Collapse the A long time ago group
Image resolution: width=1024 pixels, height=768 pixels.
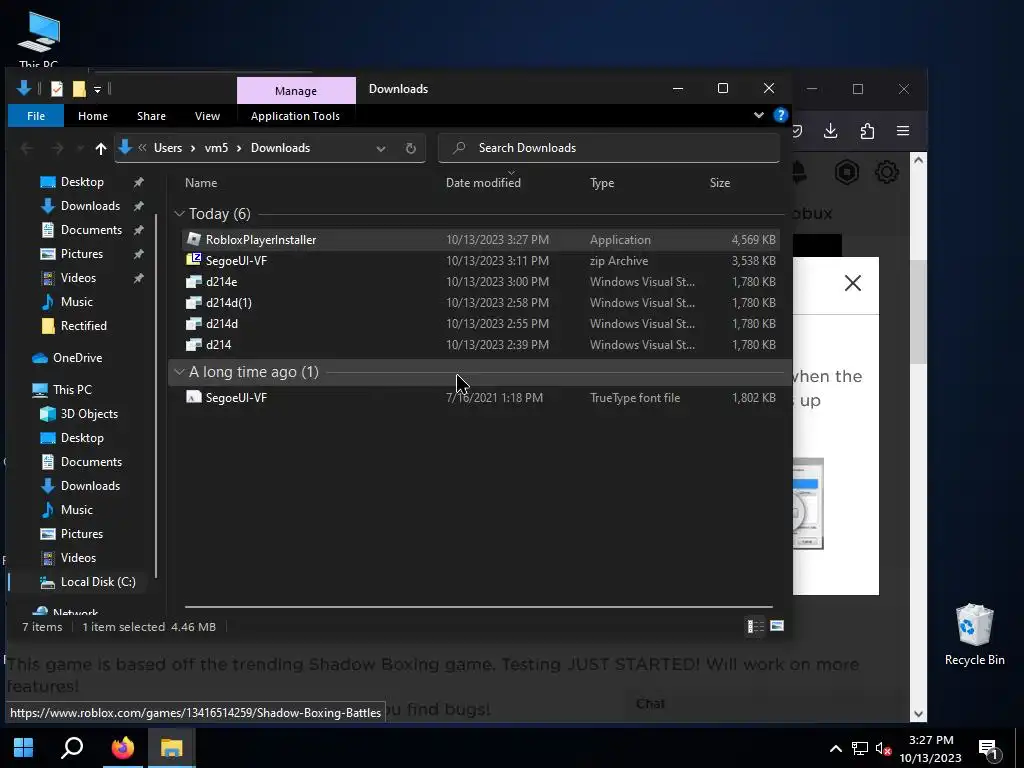(180, 372)
